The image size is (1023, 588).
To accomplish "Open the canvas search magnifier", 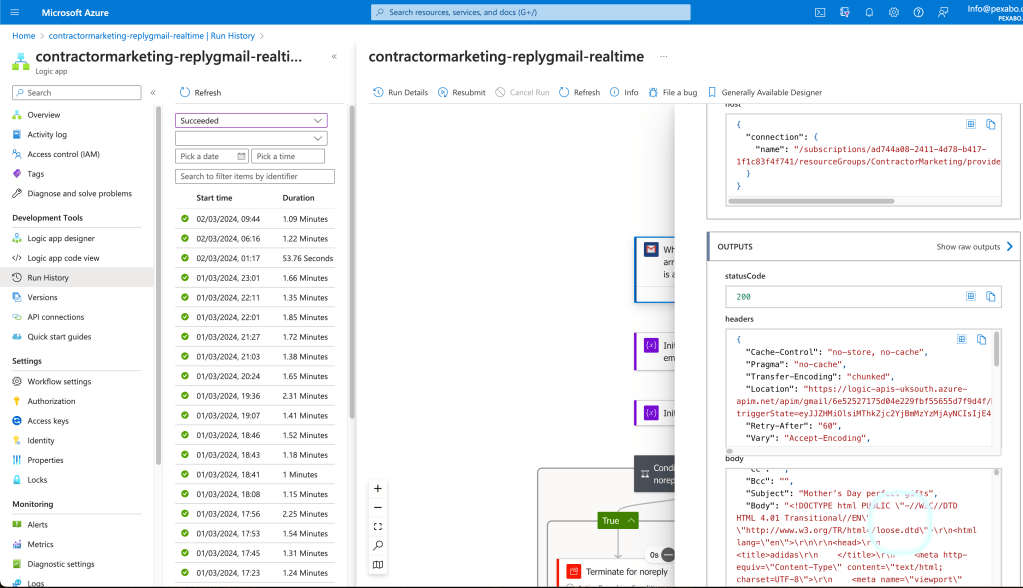I will click(378, 546).
